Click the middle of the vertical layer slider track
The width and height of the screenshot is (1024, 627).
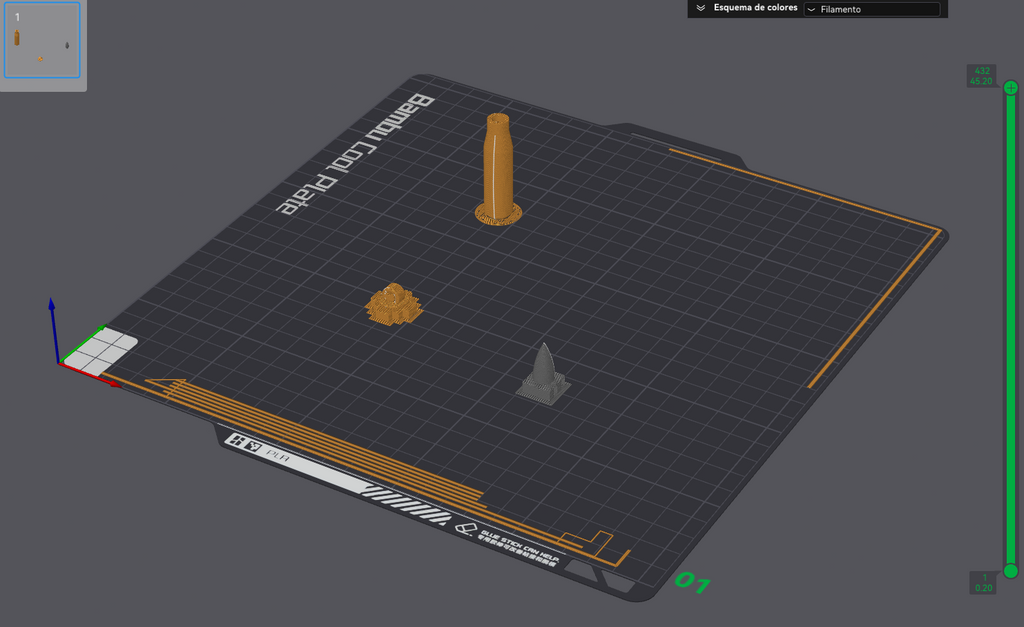(x=1011, y=329)
